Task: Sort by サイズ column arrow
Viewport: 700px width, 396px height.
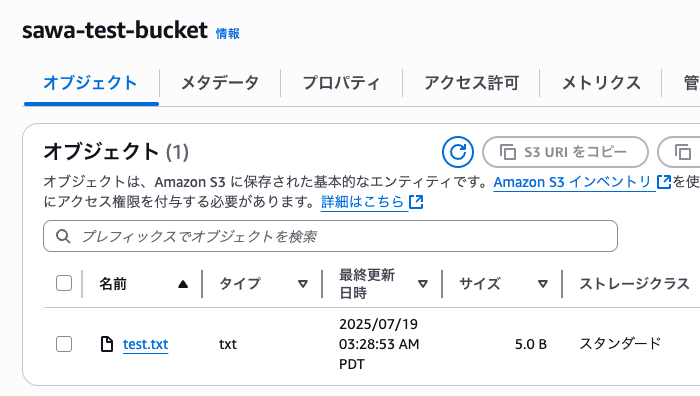Action: pos(542,284)
